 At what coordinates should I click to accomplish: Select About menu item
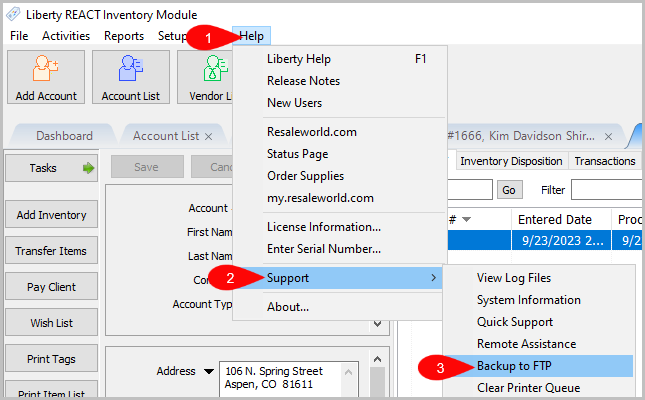pos(337,307)
